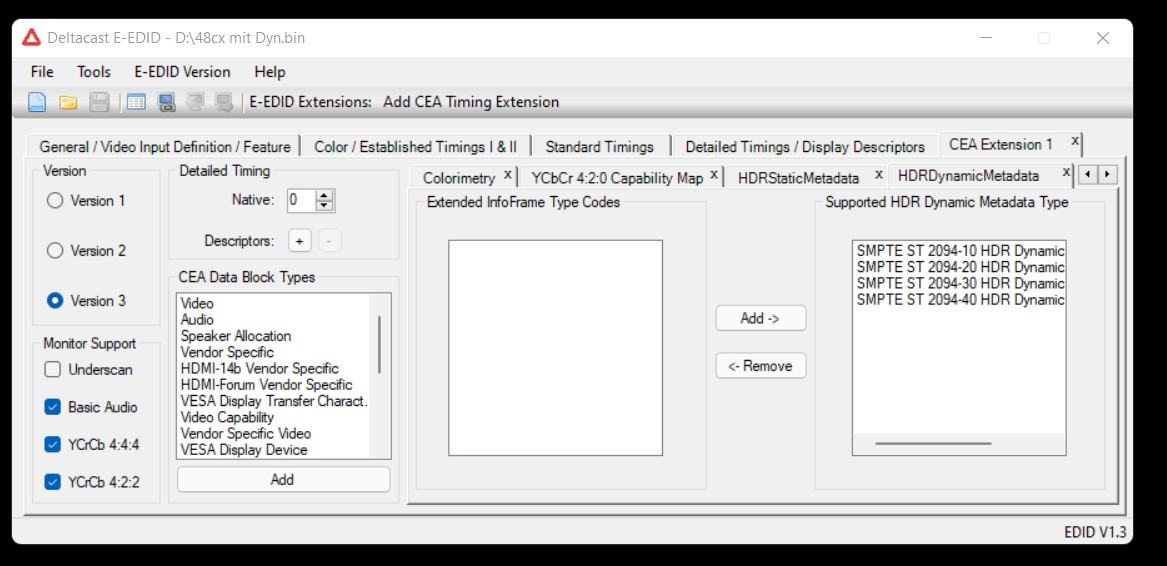Select the Vendor Specific data block type
This screenshot has height=566, width=1167.
click(x=227, y=352)
